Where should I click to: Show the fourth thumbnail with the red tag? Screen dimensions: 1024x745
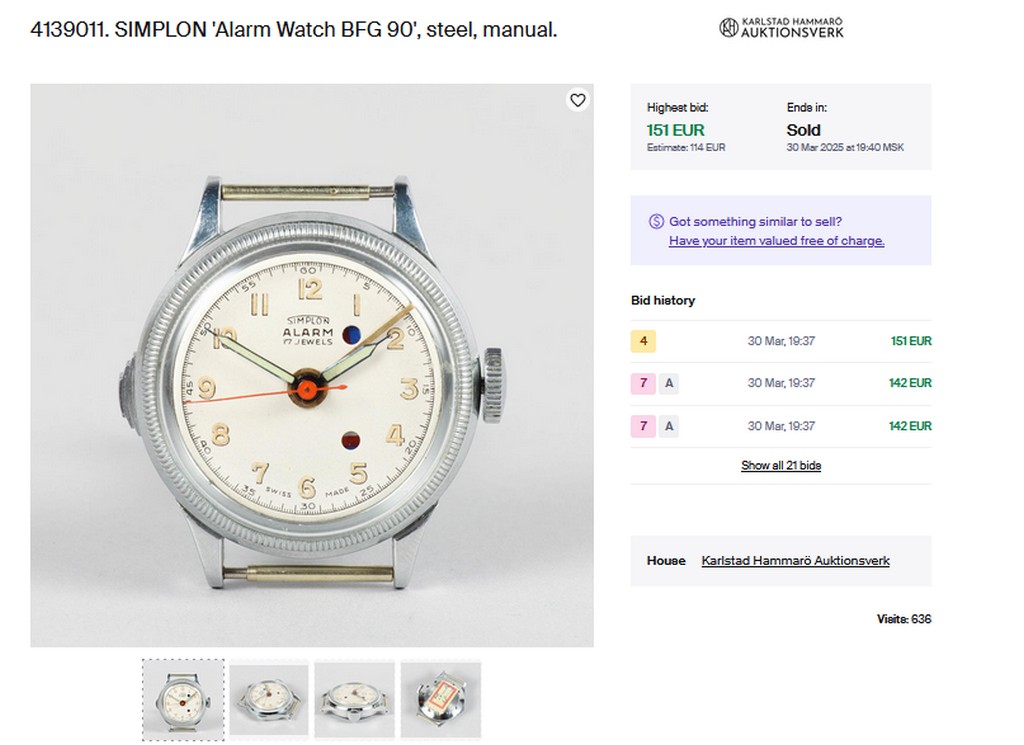pyautogui.click(x=440, y=700)
